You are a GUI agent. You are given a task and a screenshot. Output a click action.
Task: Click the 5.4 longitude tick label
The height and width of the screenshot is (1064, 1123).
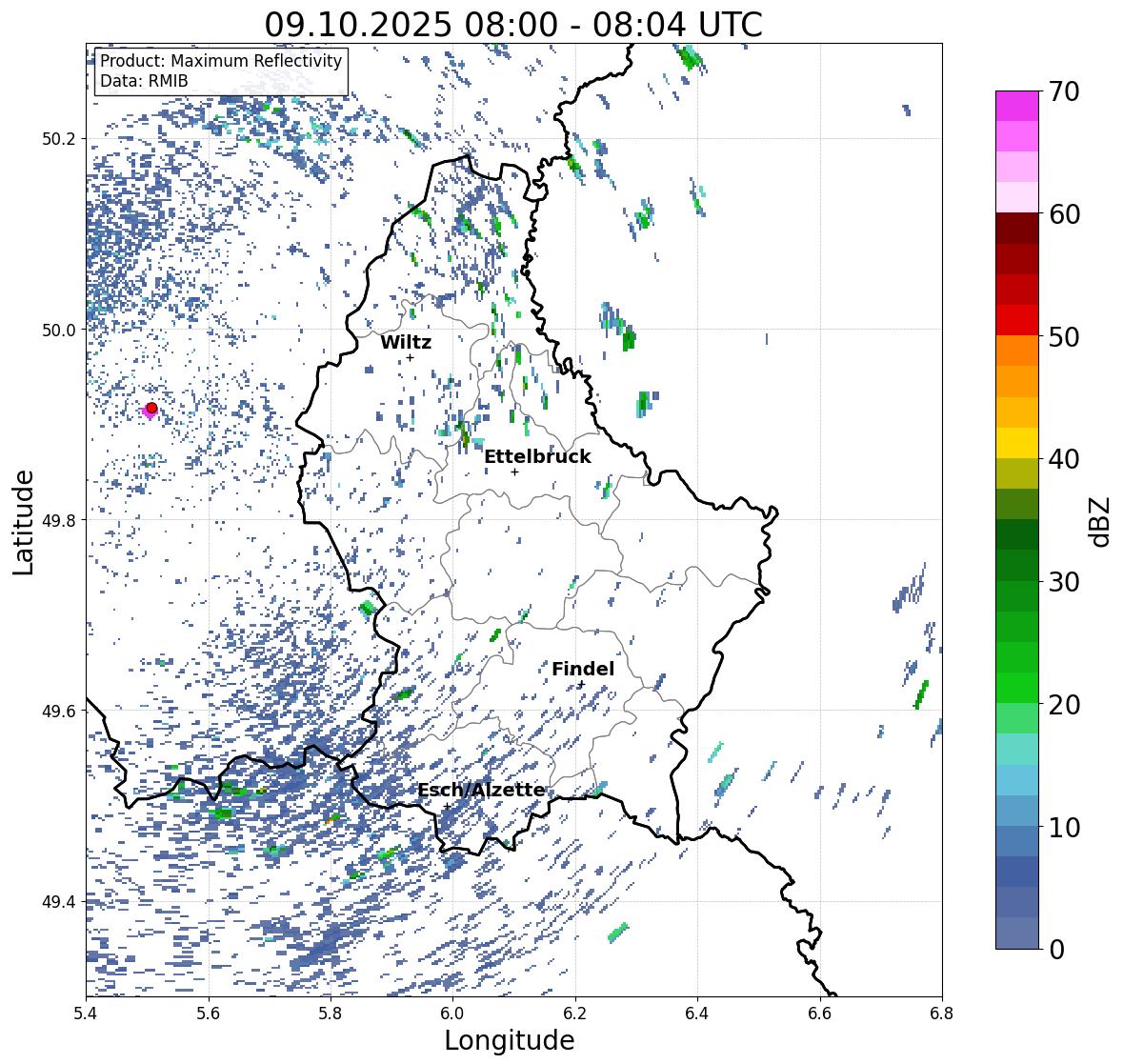point(86,1013)
